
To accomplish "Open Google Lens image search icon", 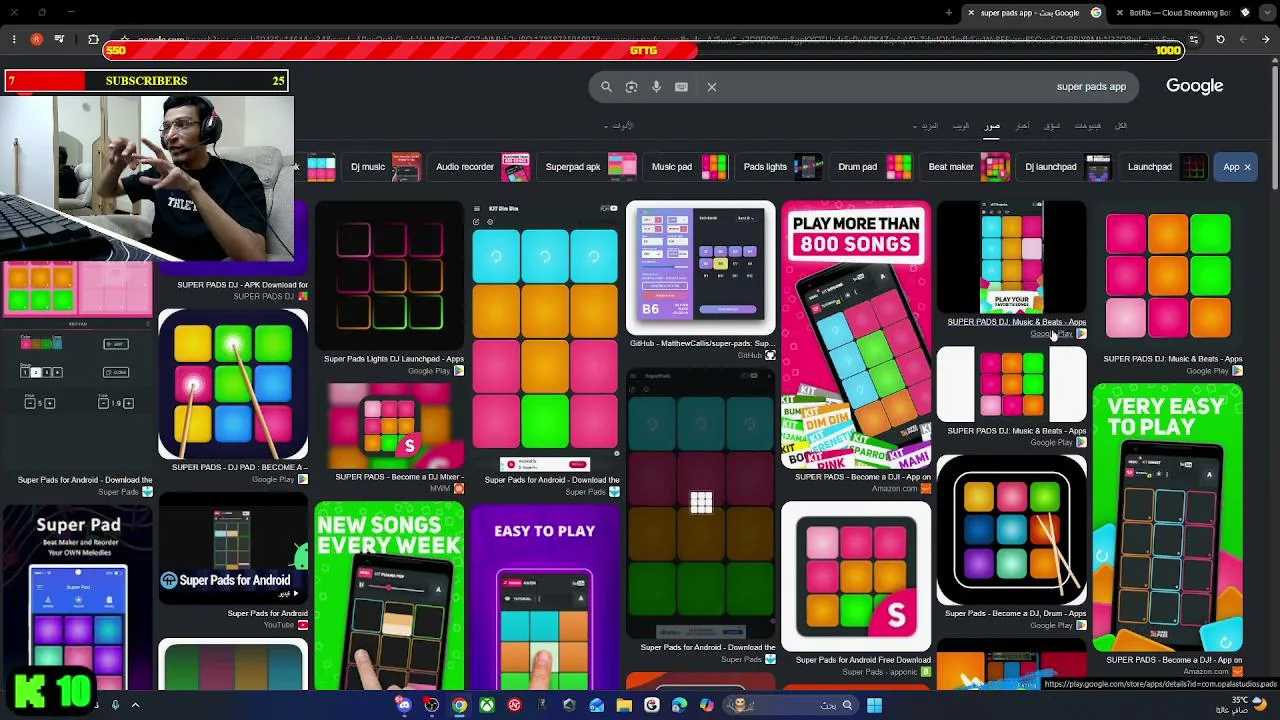I will click(631, 87).
